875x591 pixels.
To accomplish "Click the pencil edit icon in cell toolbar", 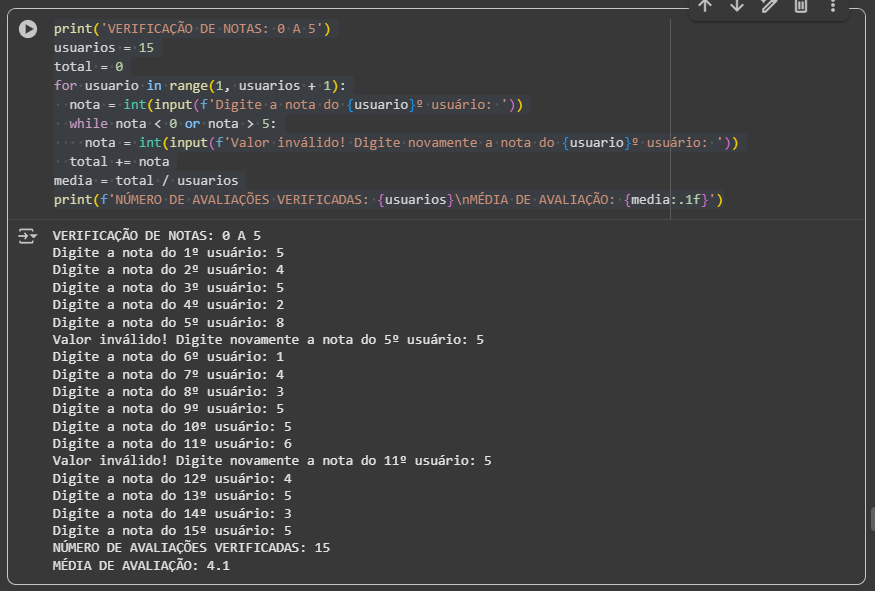I will (x=769, y=6).
